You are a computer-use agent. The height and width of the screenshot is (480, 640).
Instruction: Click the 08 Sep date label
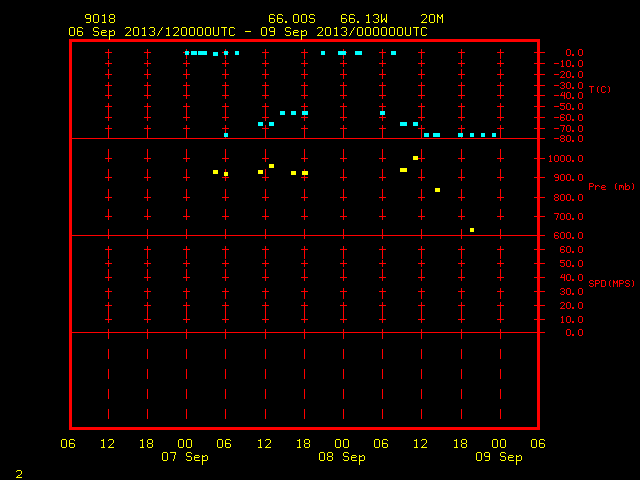(342, 457)
